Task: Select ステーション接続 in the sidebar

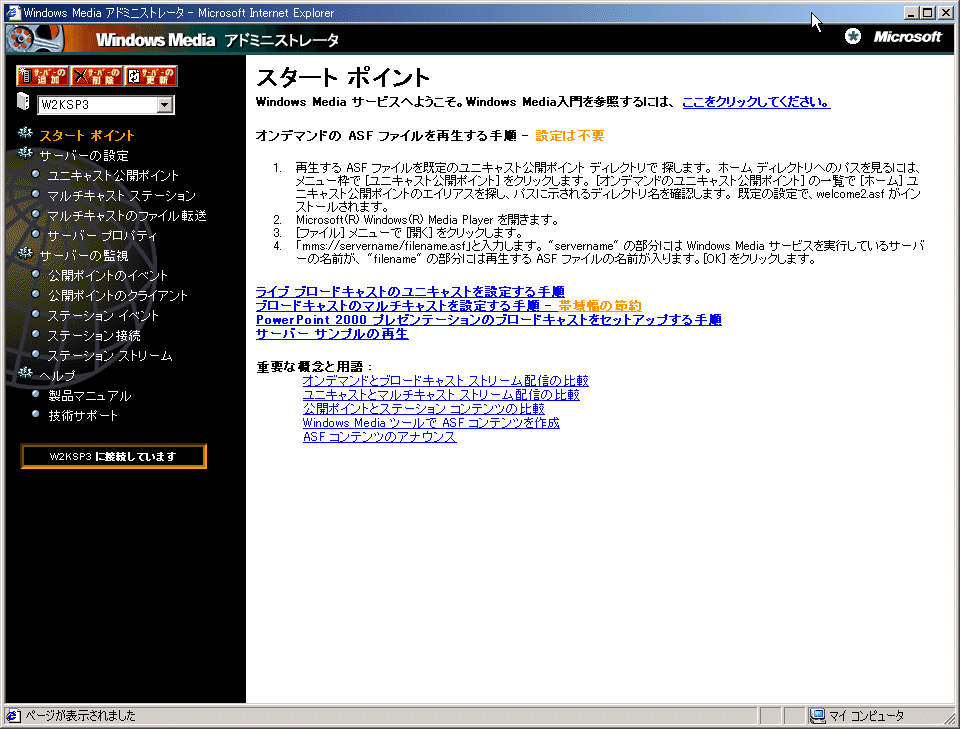Action: coord(94,335)
